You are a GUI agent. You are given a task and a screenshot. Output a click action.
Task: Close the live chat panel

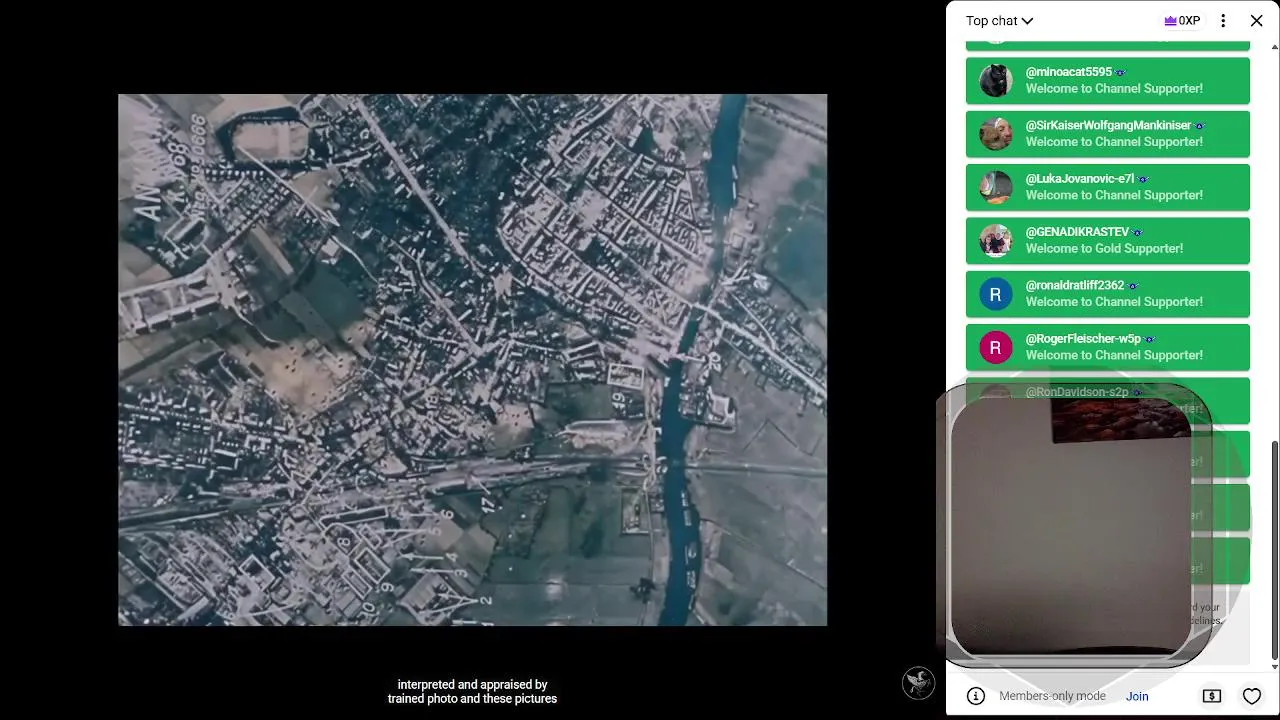[x=1256, y=21]
